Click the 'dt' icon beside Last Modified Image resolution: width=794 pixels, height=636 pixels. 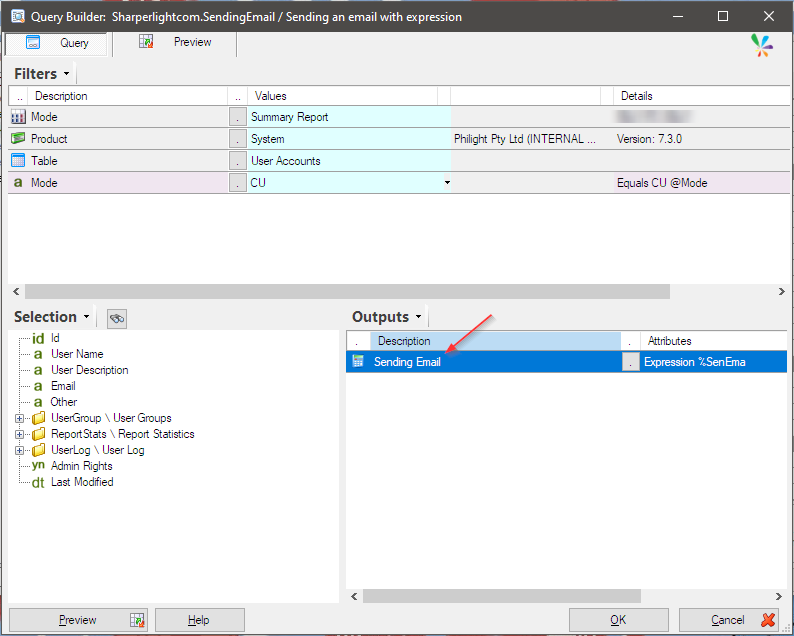(38, 483)
